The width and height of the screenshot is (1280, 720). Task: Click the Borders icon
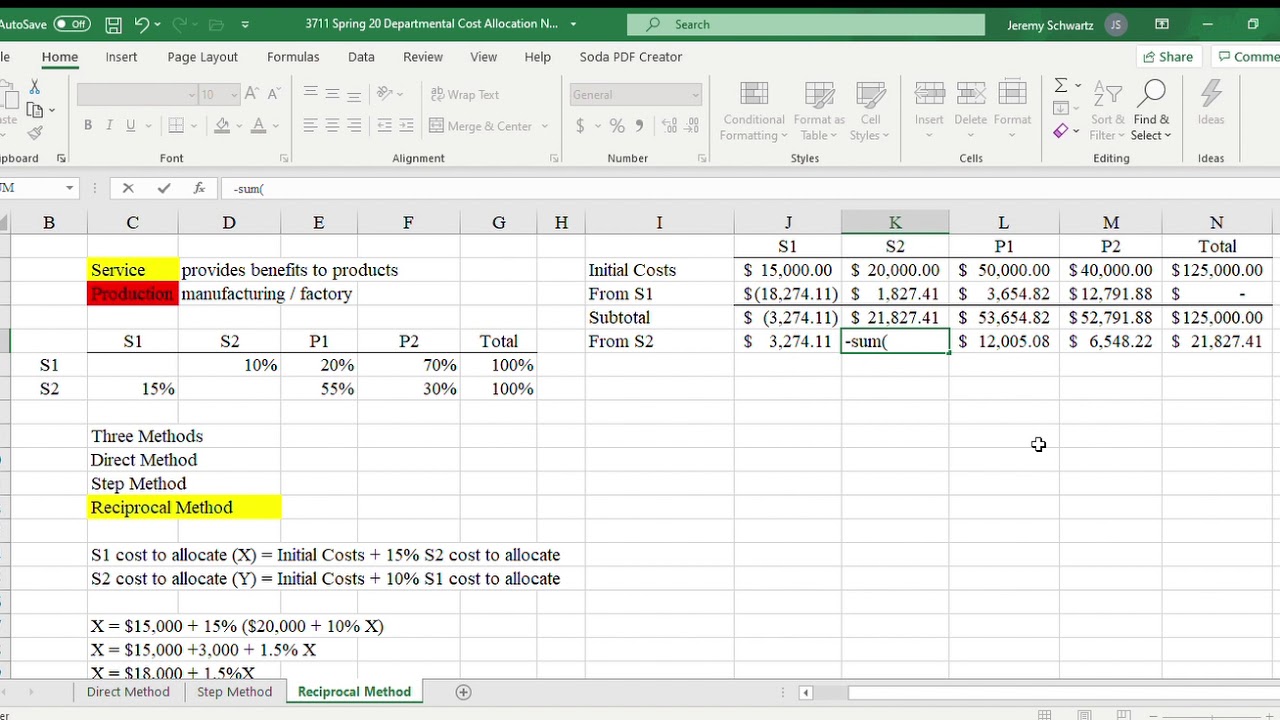176,126
